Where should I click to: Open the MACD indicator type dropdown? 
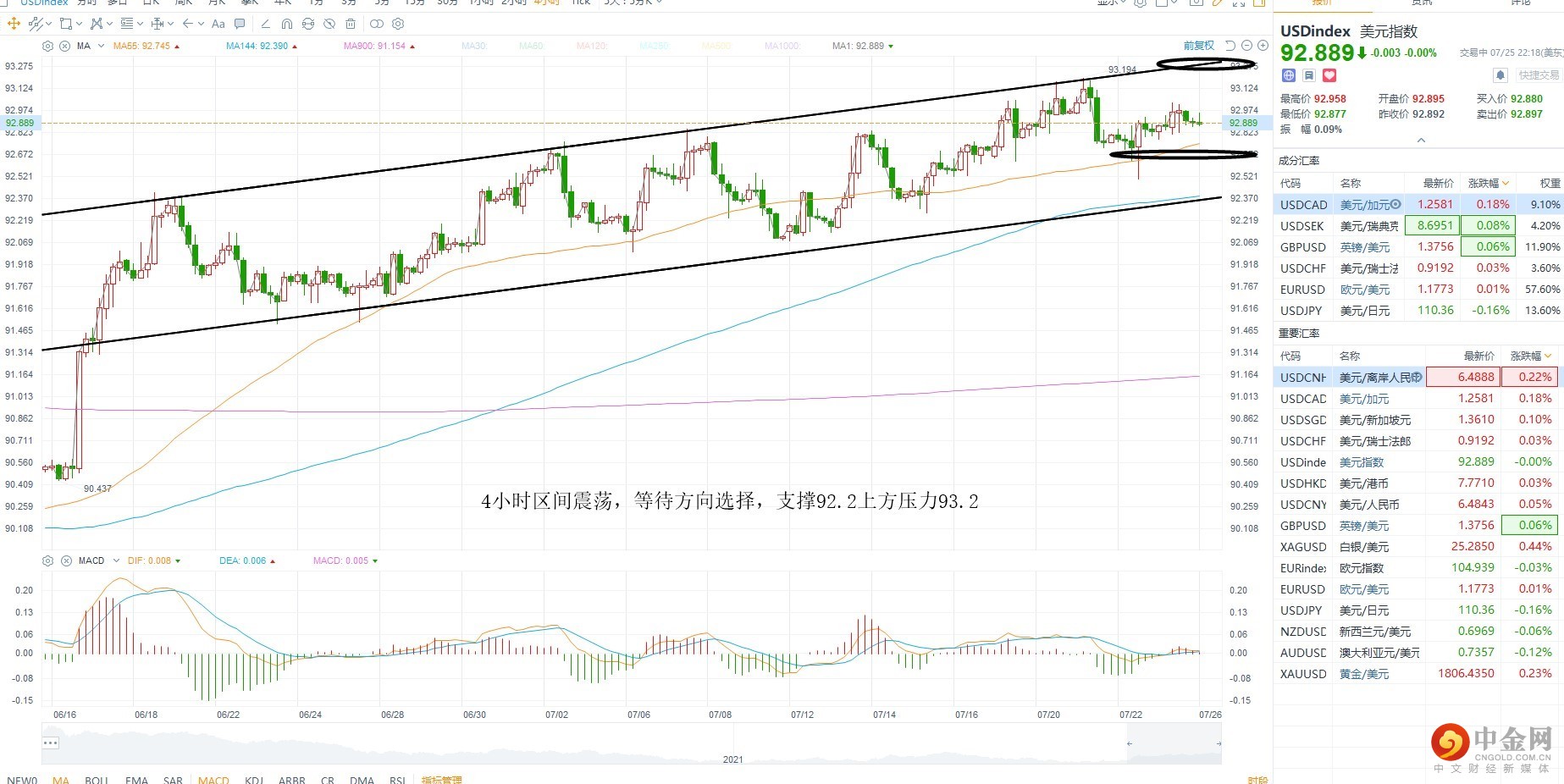(x=117, y=560)
